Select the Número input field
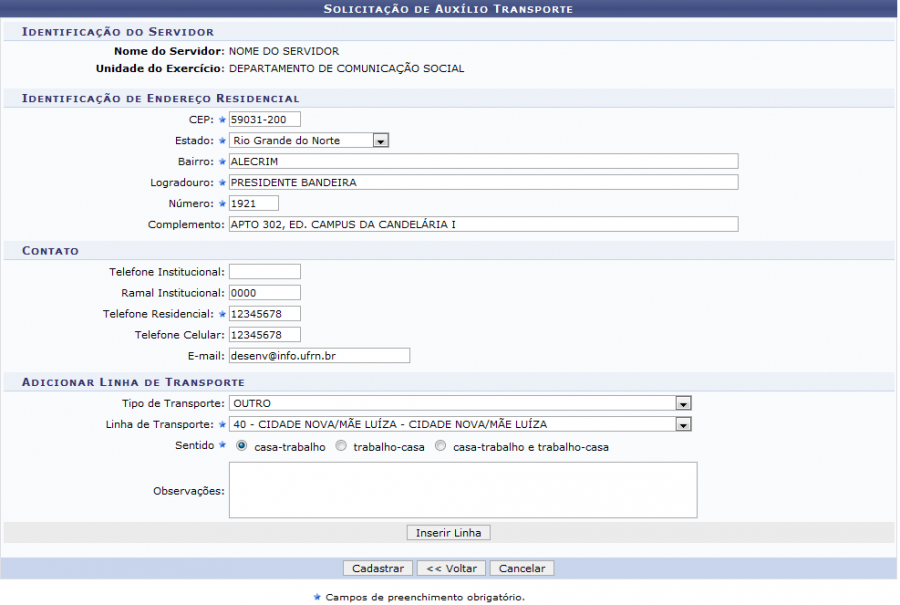 point(253,203)
